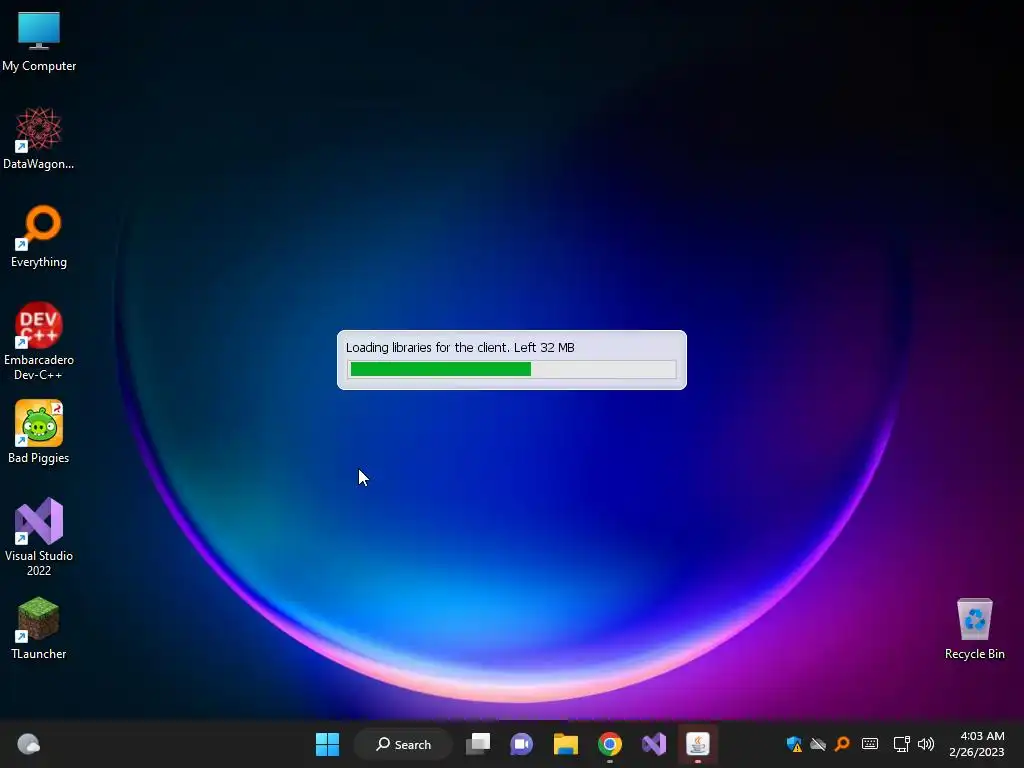Open Google Chrome from the taskbar
Viewport: 1024px width, 768px height.
(x=609, y=744)
